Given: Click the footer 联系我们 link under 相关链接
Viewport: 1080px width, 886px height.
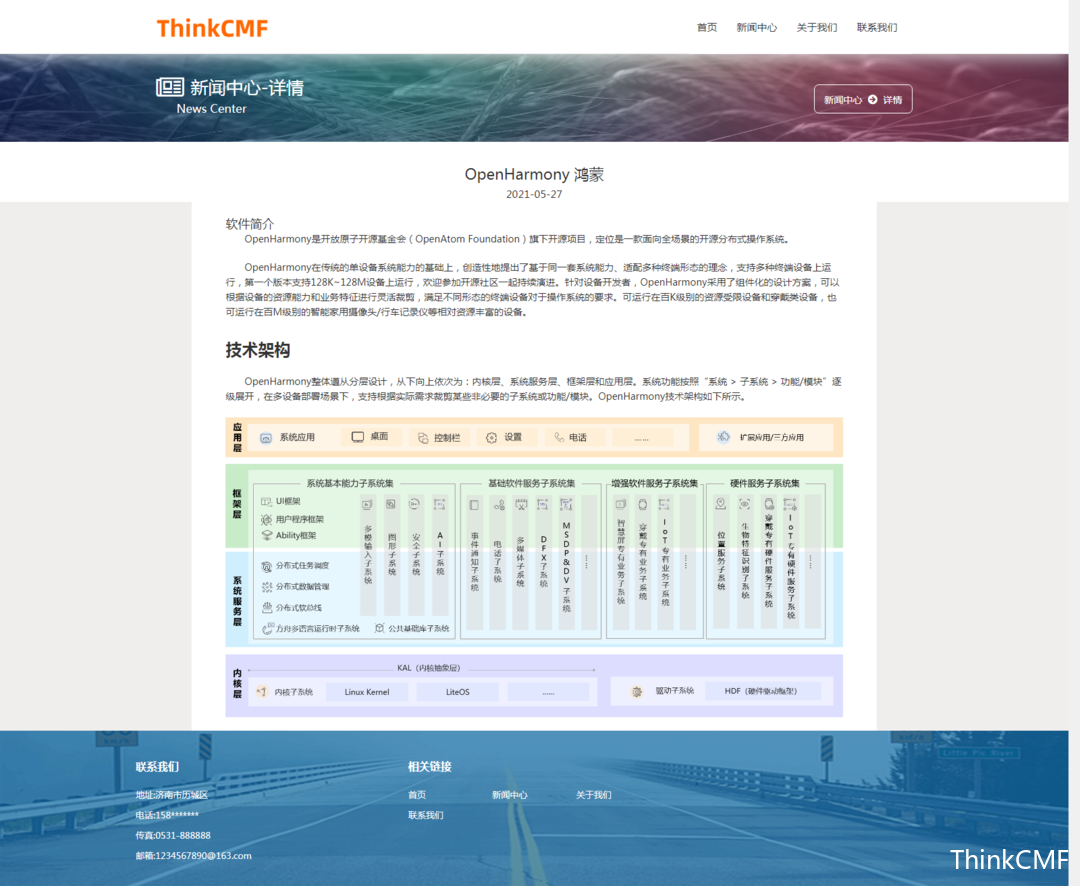Looking at the screenshot, I should tap(426, 815).
